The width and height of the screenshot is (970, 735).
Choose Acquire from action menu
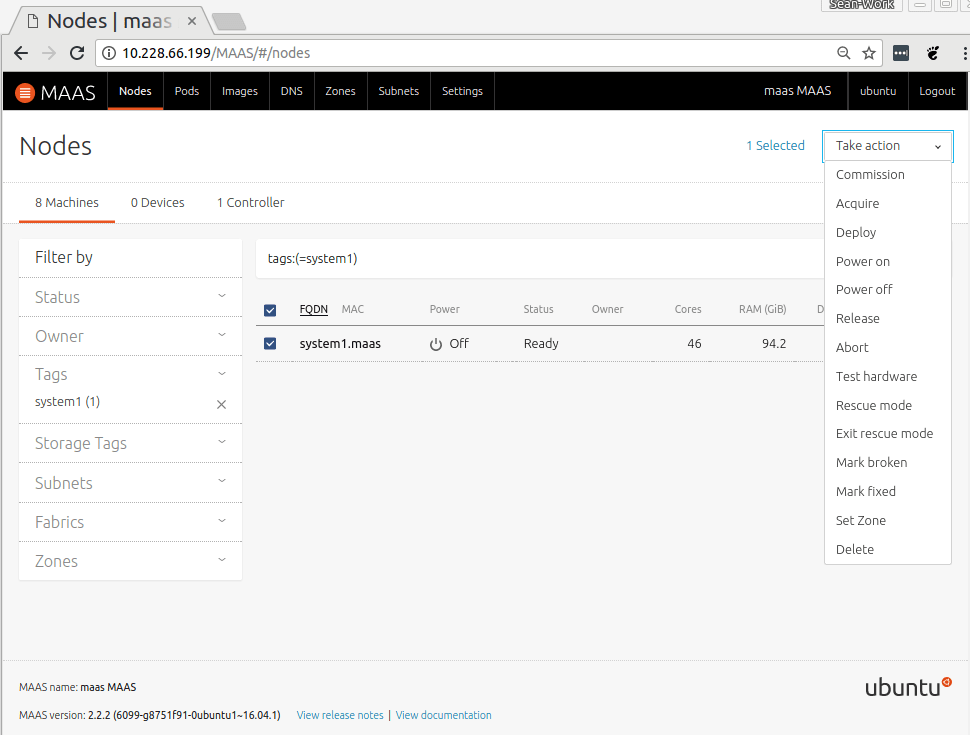pyautogui.click(x=888, y=204)
